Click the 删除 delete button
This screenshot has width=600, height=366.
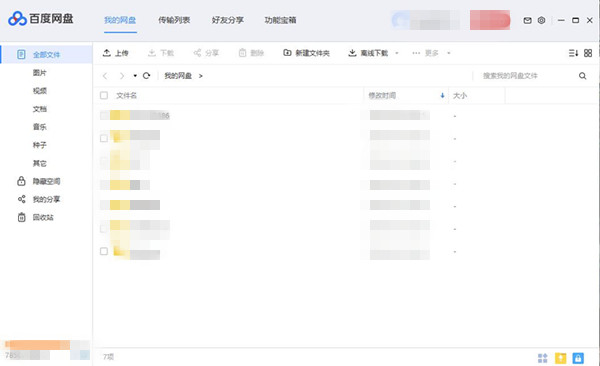click(x=251, y=53)
